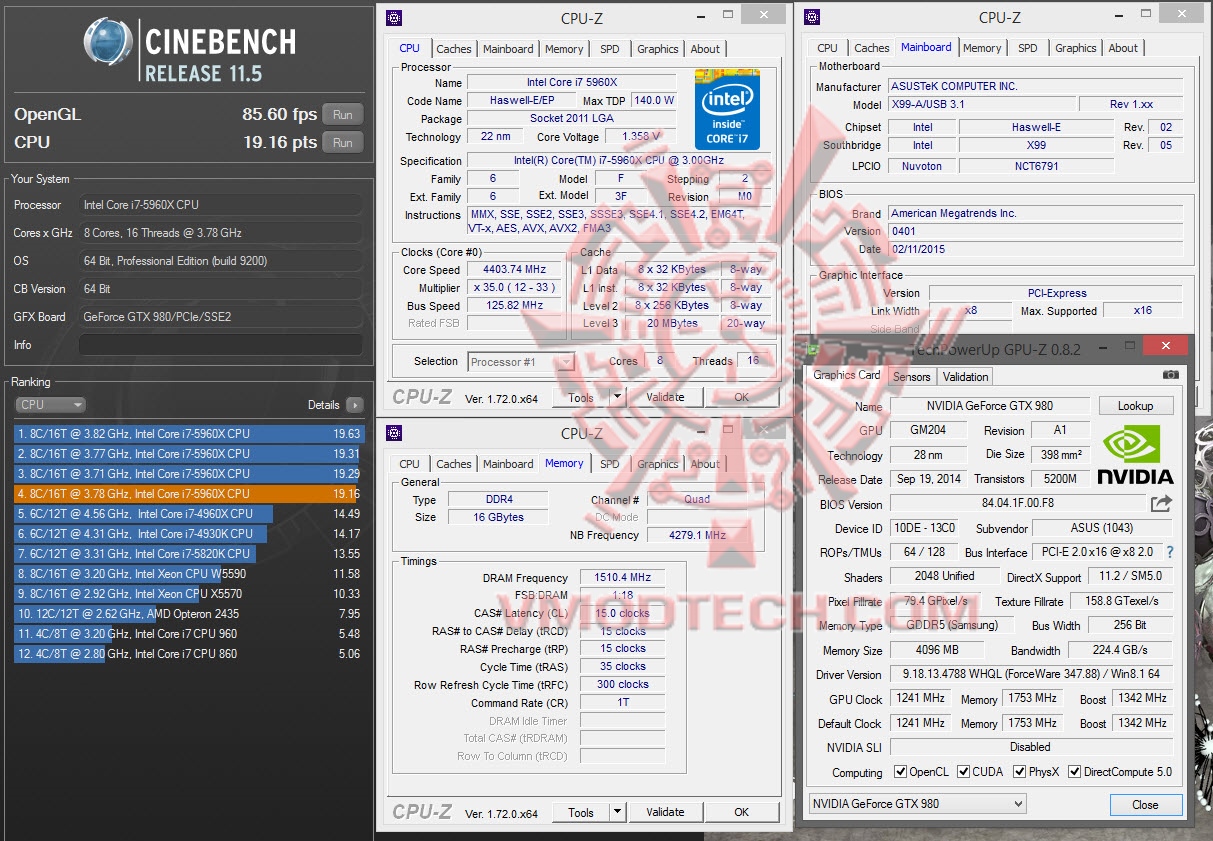
Task: Click the Close button in GPU-Z
Action: (x=1145, y=804)
